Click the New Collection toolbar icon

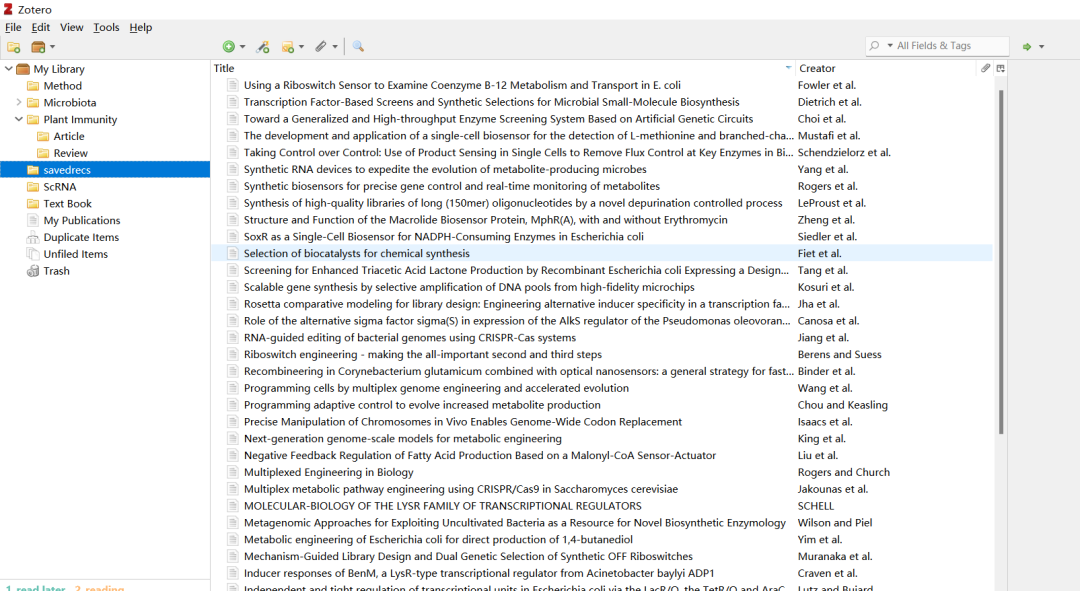tap(14, 47)
